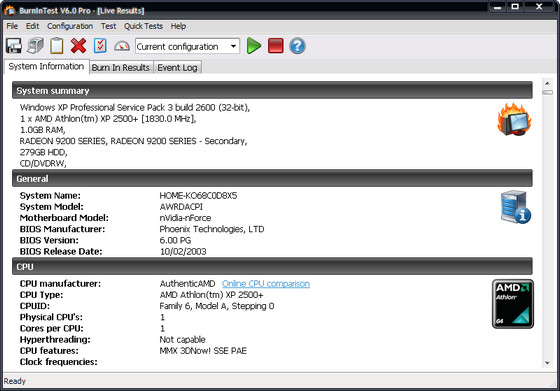The height and width of the screenshot is (391, 560).
Task: Follow the Online CPU comparison link
Action: coord(266,284)
